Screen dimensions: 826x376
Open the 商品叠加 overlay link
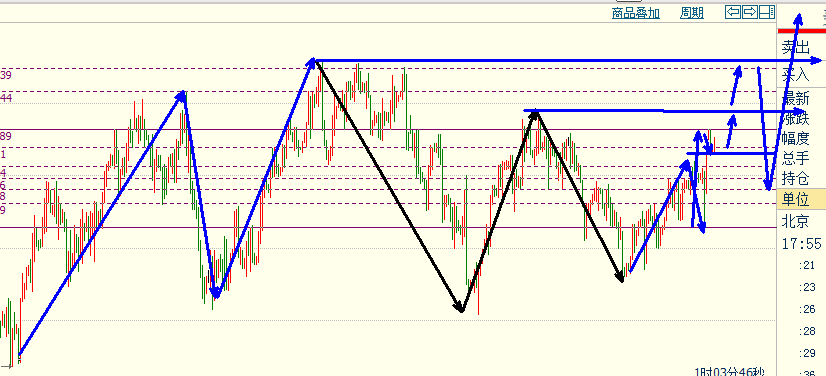pyautogui.click(x=635, y=13)
